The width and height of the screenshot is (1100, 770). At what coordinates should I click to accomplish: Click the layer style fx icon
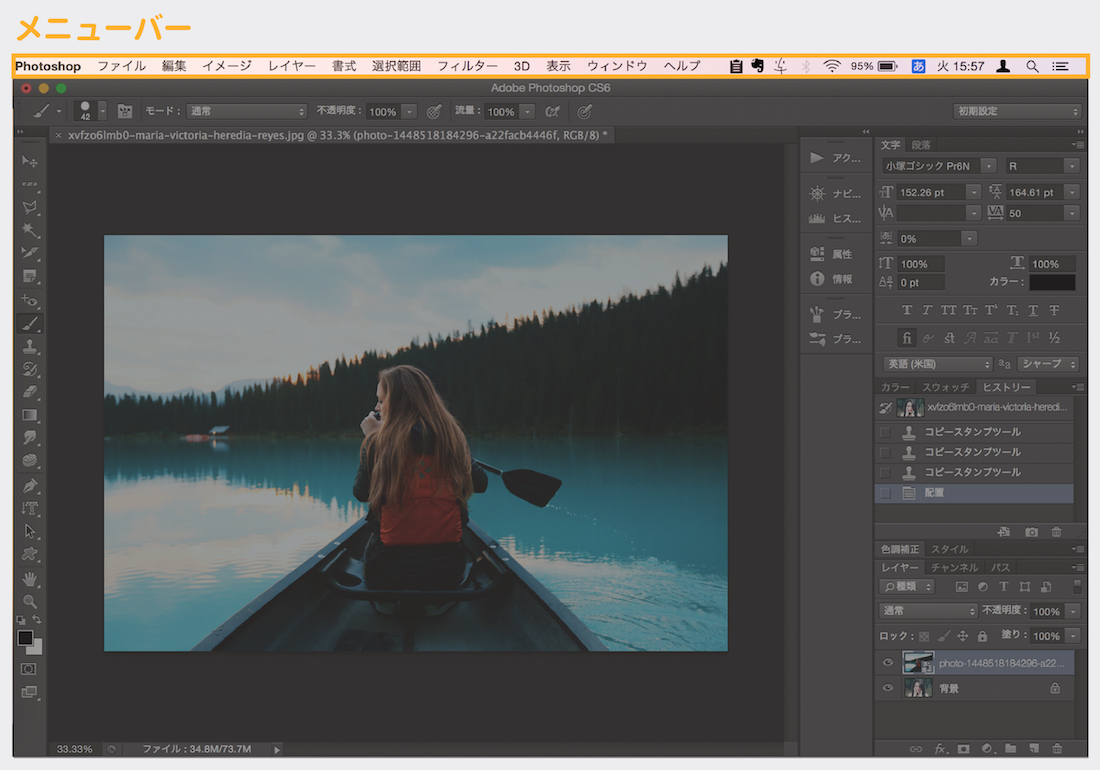tap(940, 748)
